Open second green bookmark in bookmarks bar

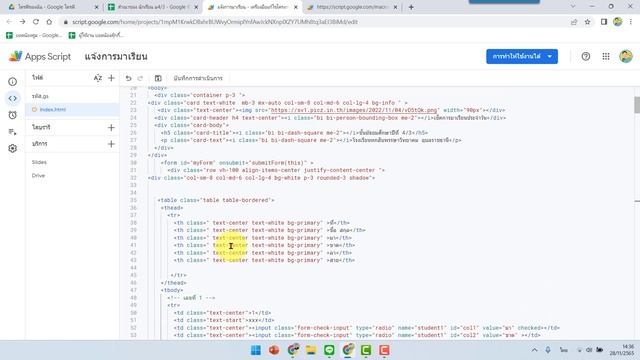coord(96,36)
